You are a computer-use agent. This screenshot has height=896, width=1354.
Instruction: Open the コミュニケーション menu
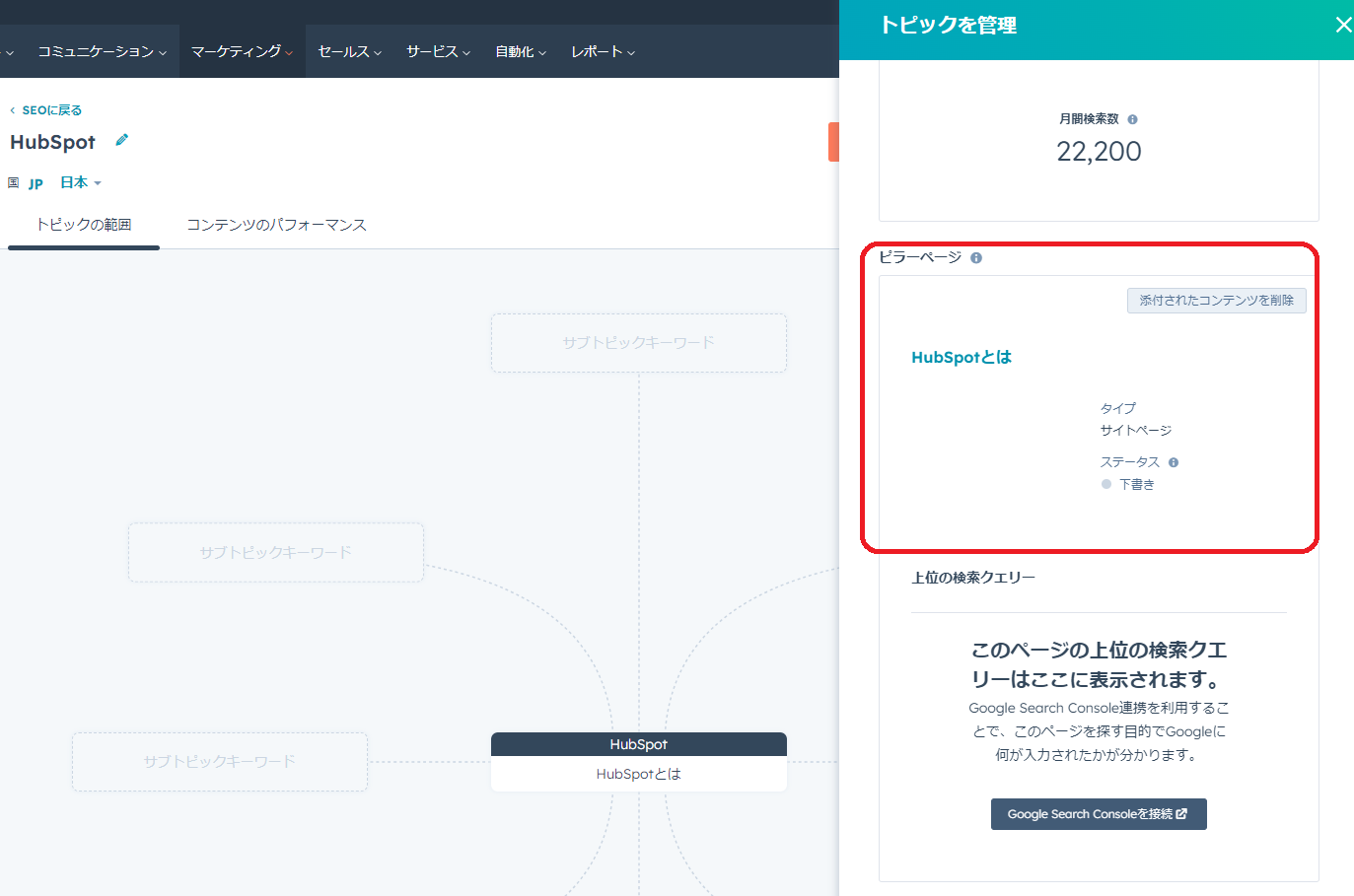102,51
